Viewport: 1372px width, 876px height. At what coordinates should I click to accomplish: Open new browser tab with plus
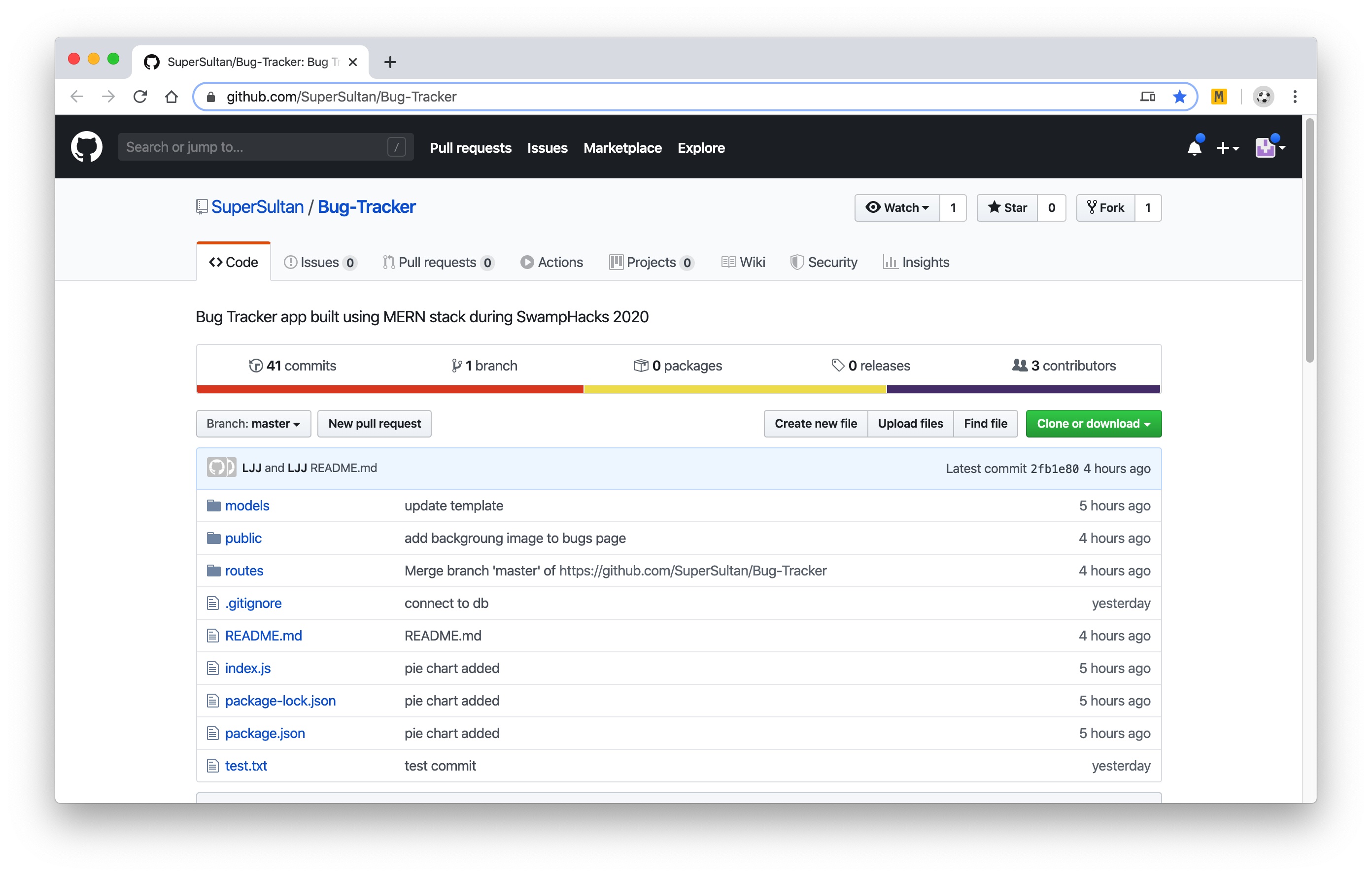point(390,62)
